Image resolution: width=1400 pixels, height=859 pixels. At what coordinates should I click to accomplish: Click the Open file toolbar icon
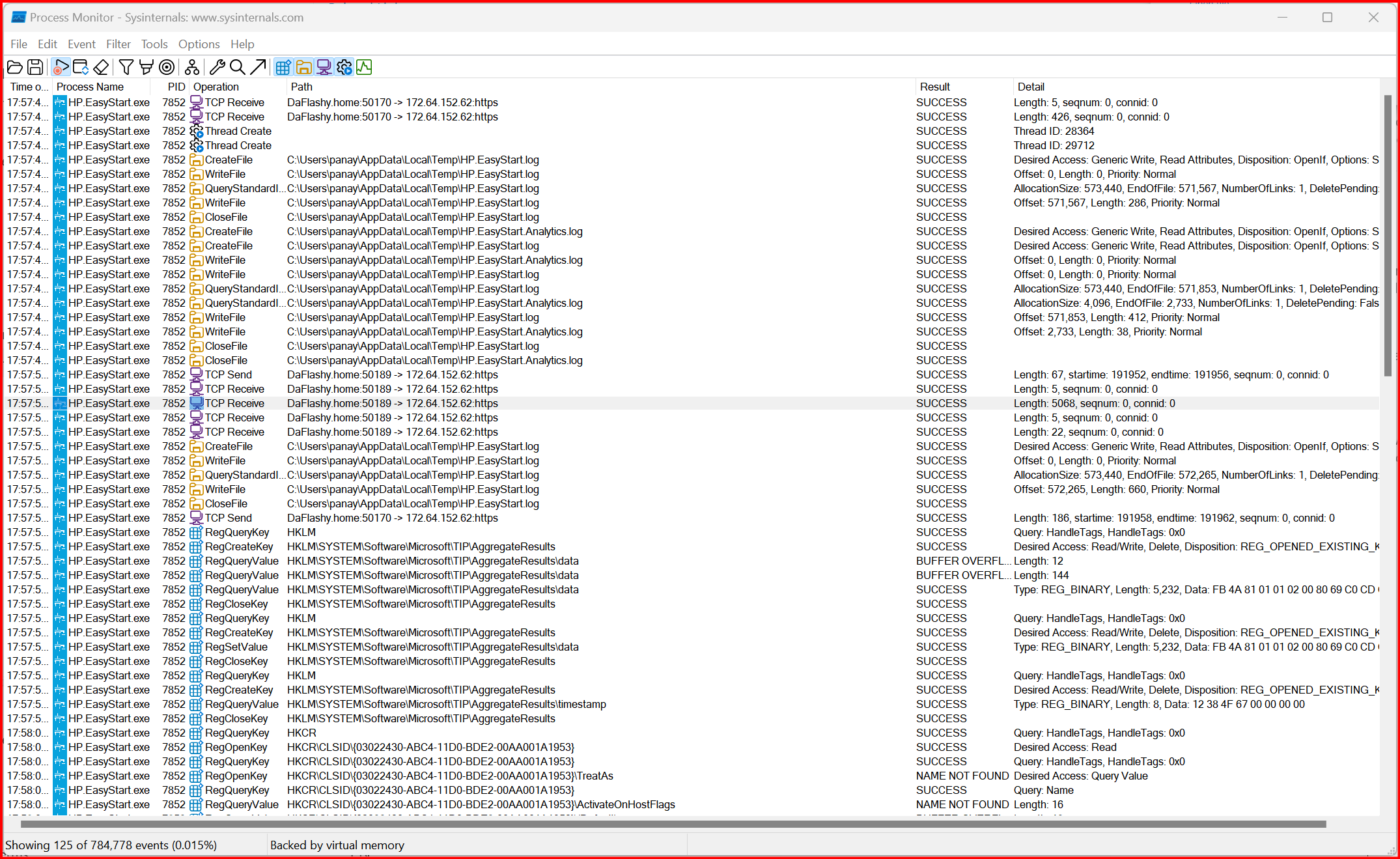(x=14, y=67)
